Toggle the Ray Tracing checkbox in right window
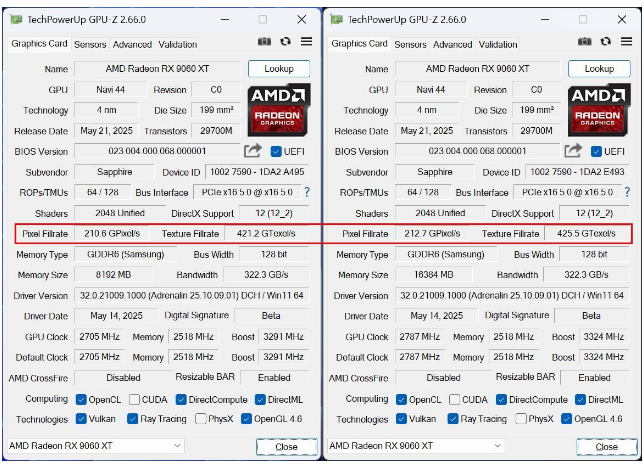This screenshot has height=464, width=644. pos(453,419)
